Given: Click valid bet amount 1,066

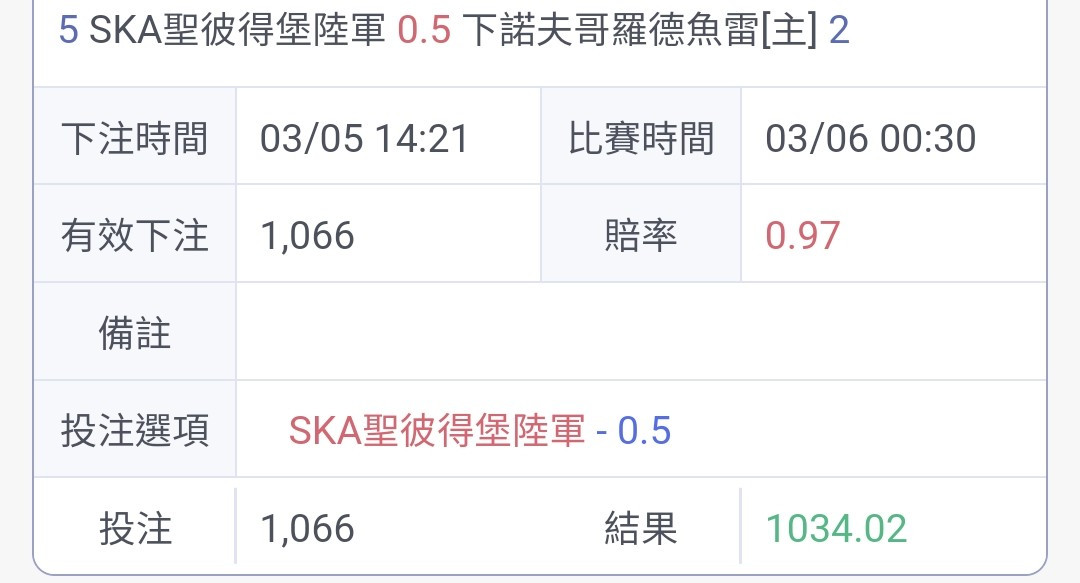Looking at the screenshot, I should click(x=307, y=235).
